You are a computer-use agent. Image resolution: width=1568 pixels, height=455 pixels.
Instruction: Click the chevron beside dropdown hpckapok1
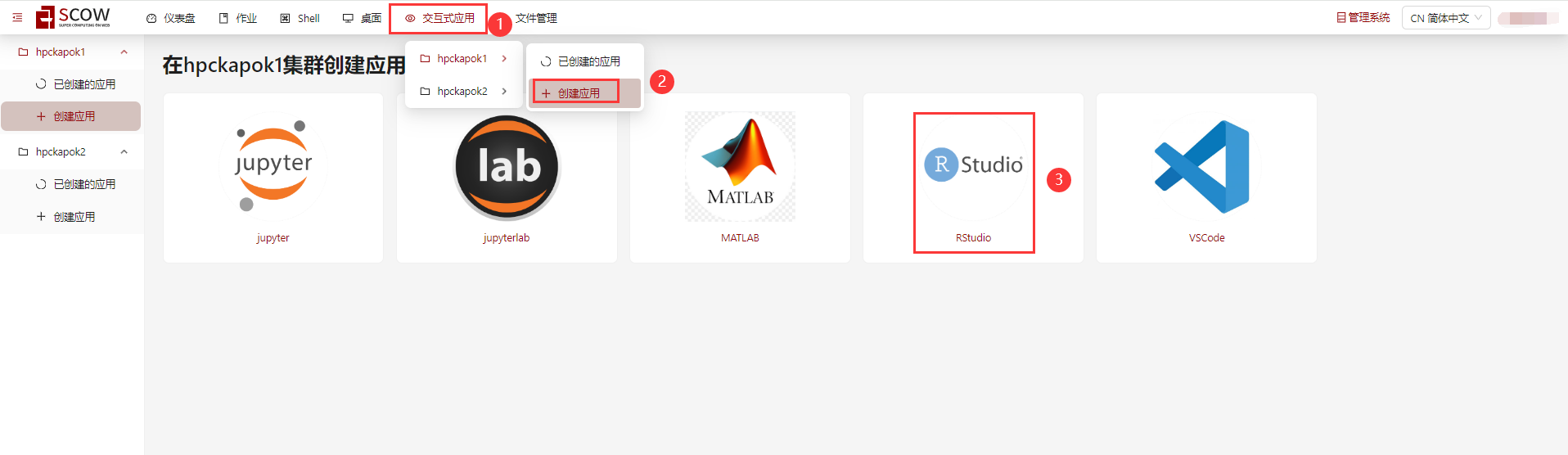tap(504, 58)
